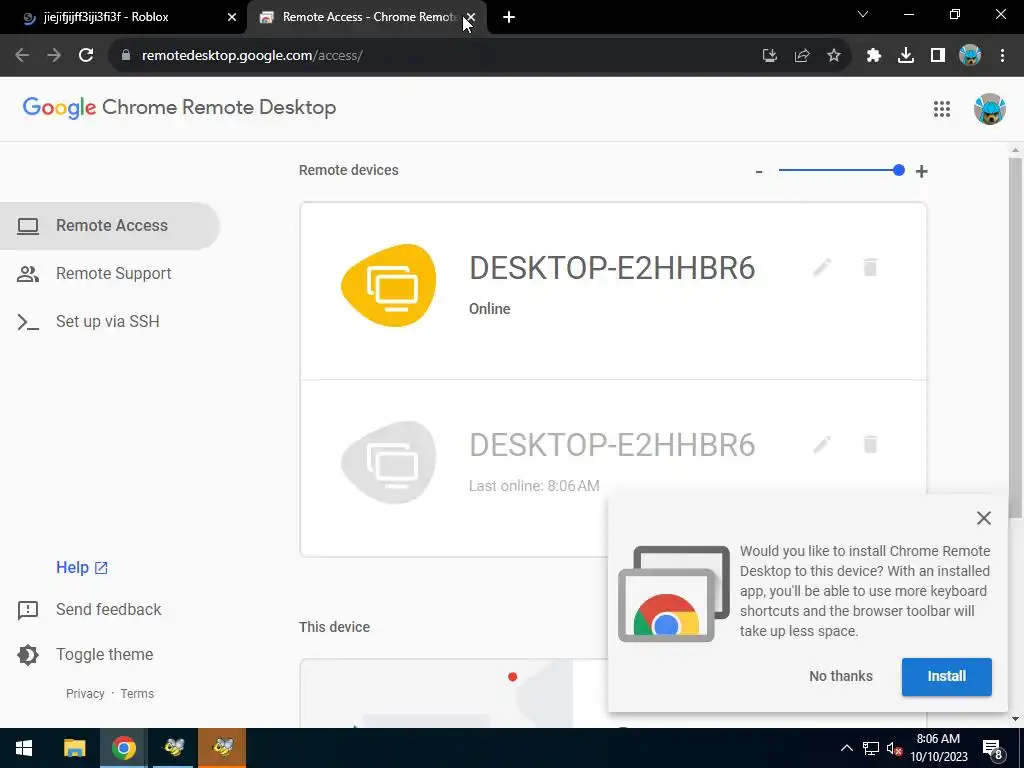This screenshot has height=768, width=1024.
Task: Click the 'Last online: 8:06 AM' text
Action: pyautogui.click(x=534, y=486)
